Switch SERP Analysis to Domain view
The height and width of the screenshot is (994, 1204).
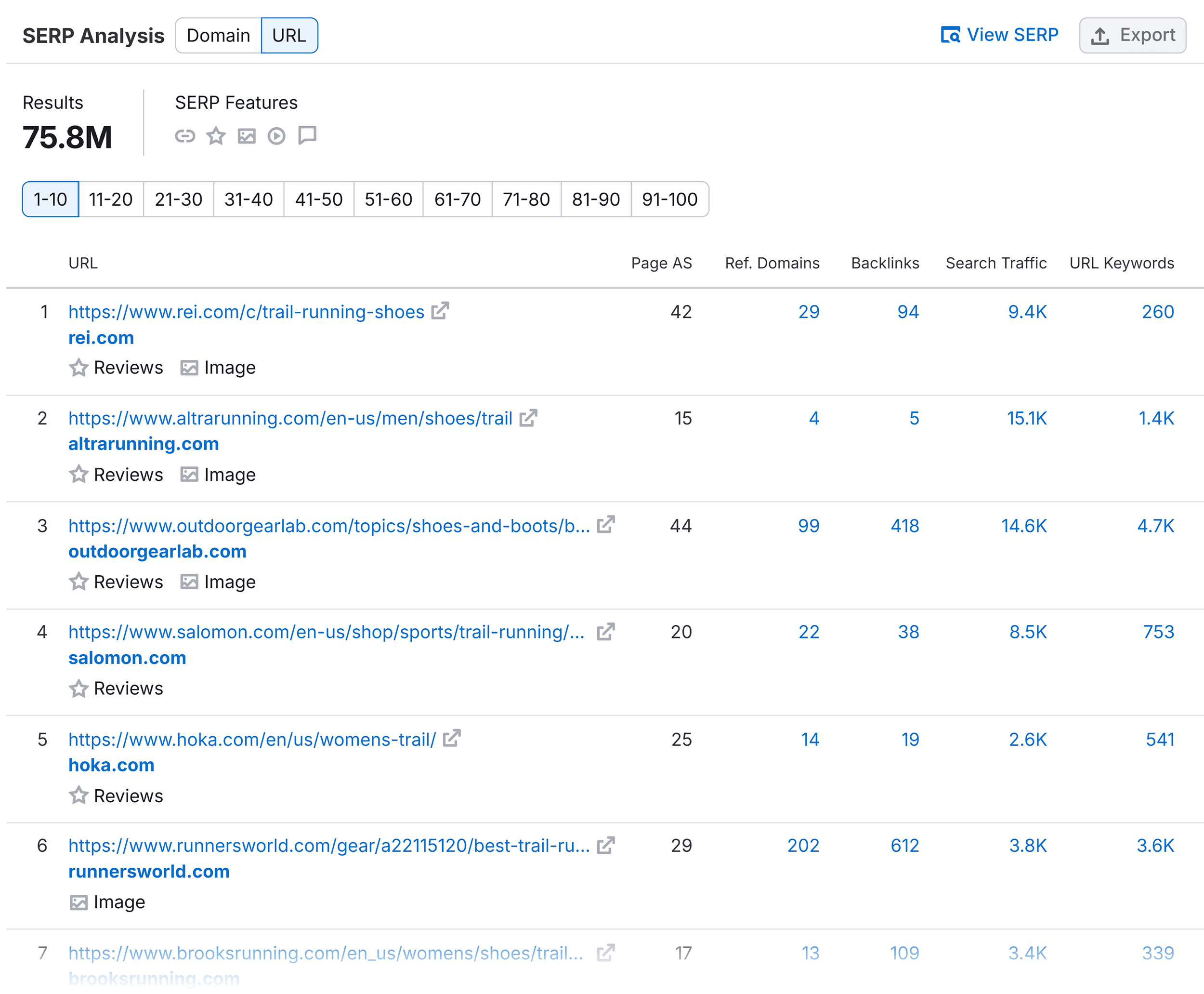218,36
